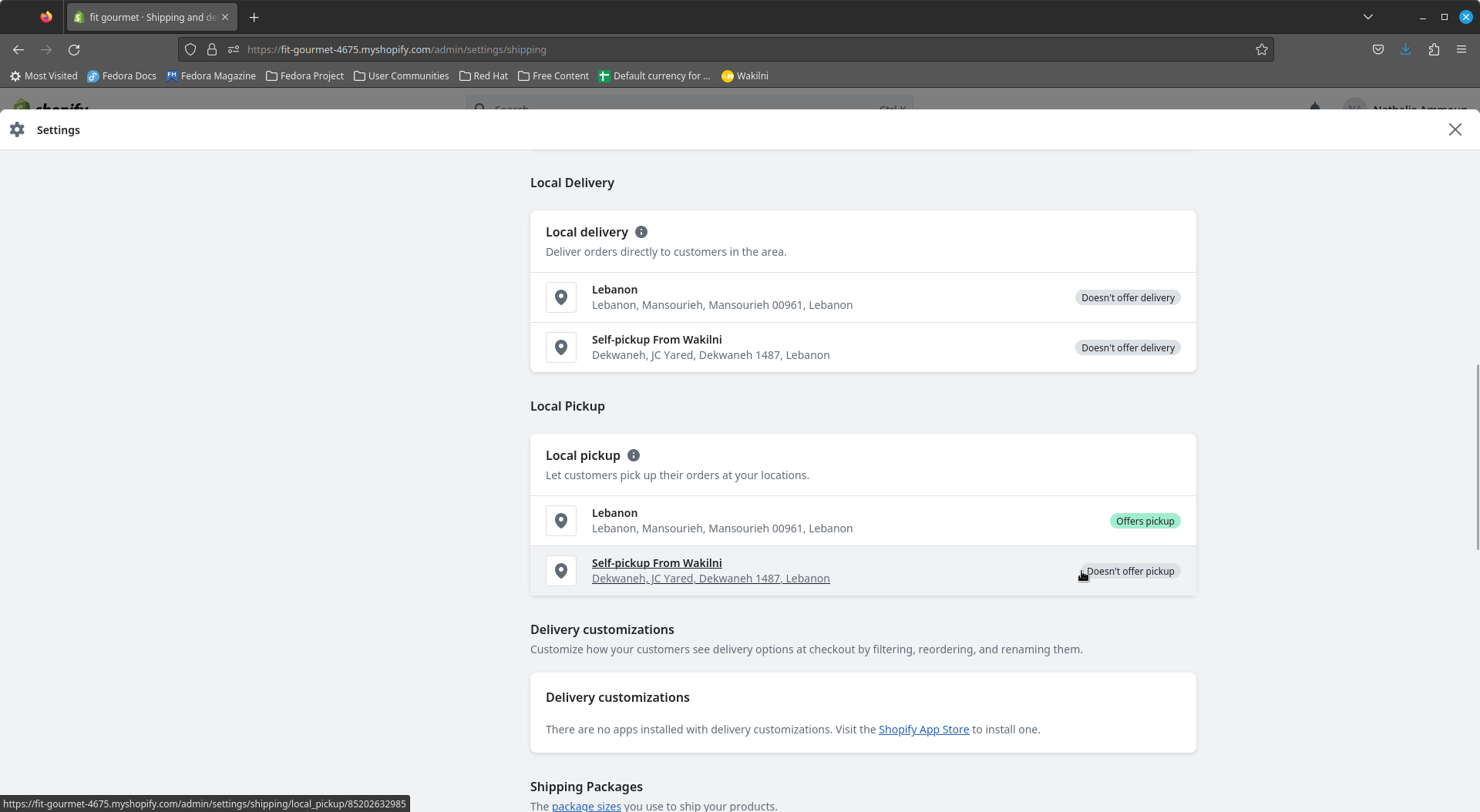Viewport: 1480px width, 812px height.
Task: Open the Wakilni bookmark
Action: (745, 75)
